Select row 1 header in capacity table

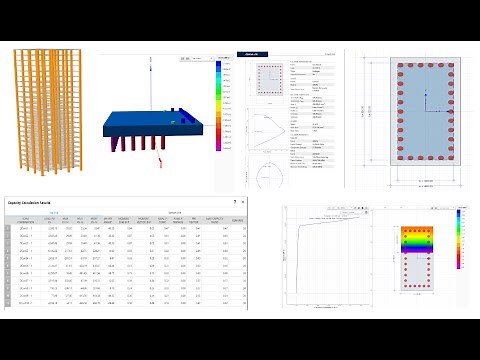pos(7,228)
